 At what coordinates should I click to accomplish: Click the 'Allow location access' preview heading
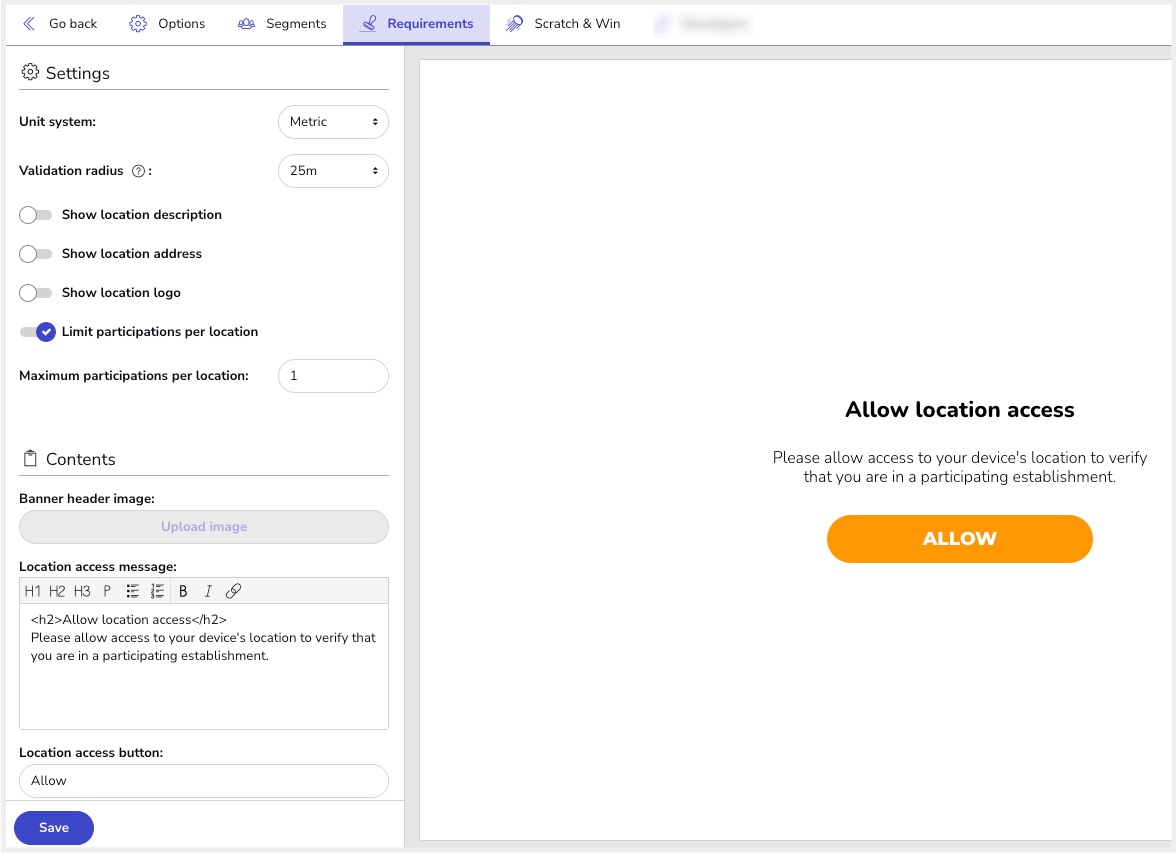point(959,410)
